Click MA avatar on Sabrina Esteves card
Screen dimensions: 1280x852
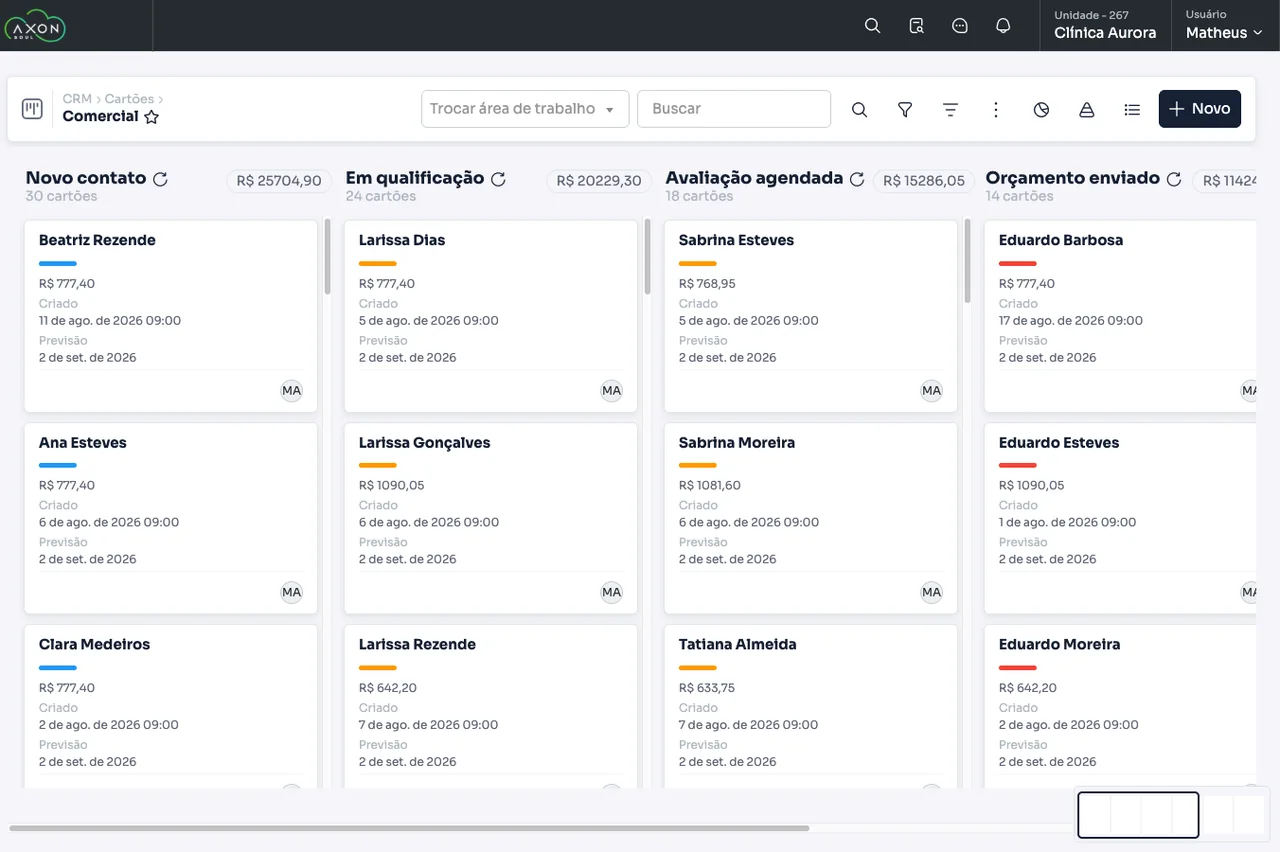[x=931, y=391]
